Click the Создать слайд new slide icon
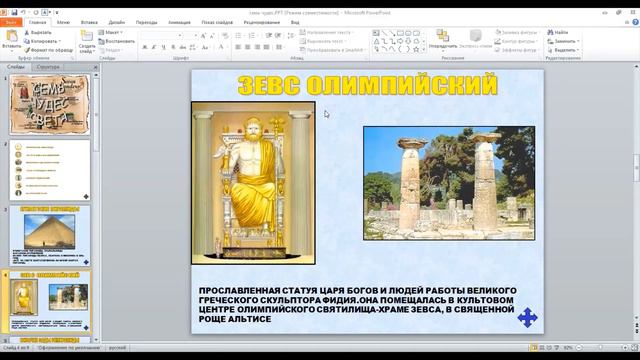This screenshot has width=640, height=360. (87, 36)
